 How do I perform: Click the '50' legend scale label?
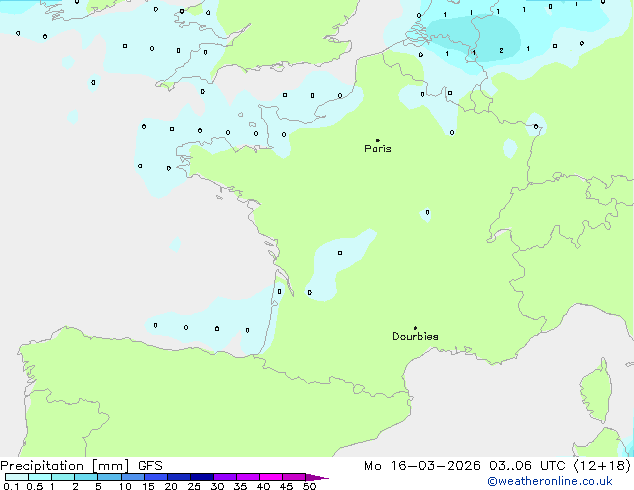309,486
